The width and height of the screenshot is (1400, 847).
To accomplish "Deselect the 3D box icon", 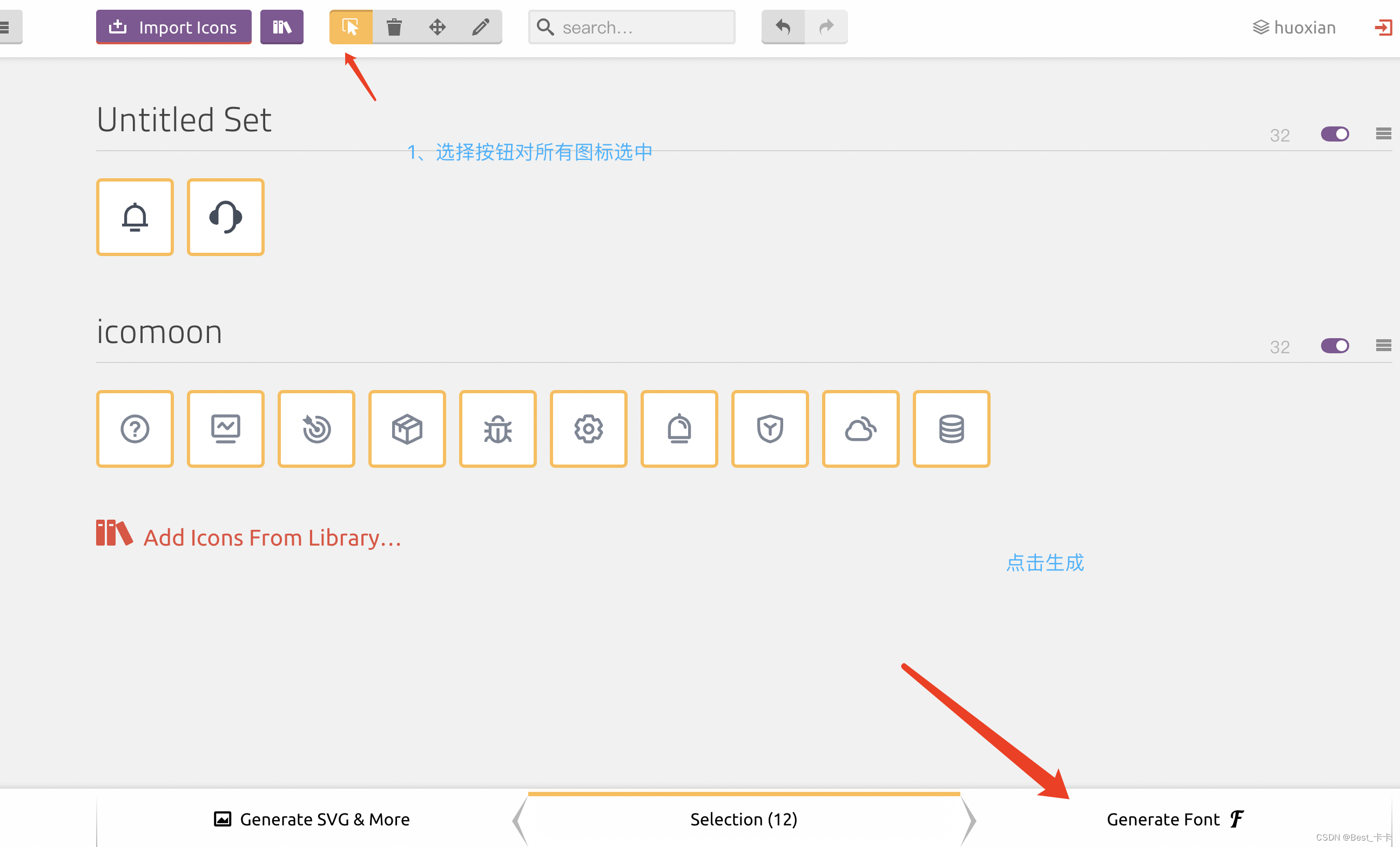I will (x=407, y=429).
